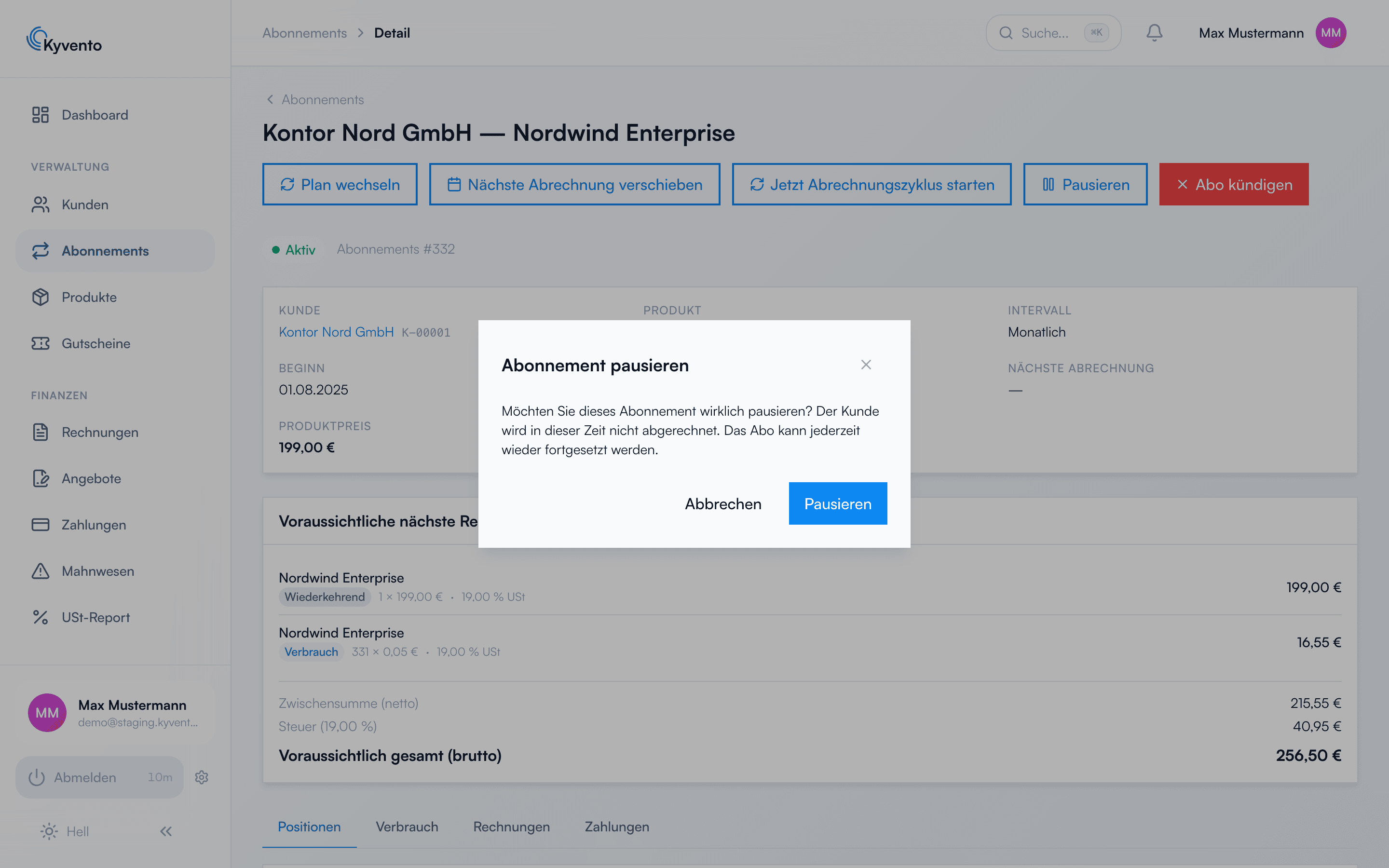This screenshot has height=868, width=1389.
Task: Click the Plan wechseln button
Action: tap(340, 184)
